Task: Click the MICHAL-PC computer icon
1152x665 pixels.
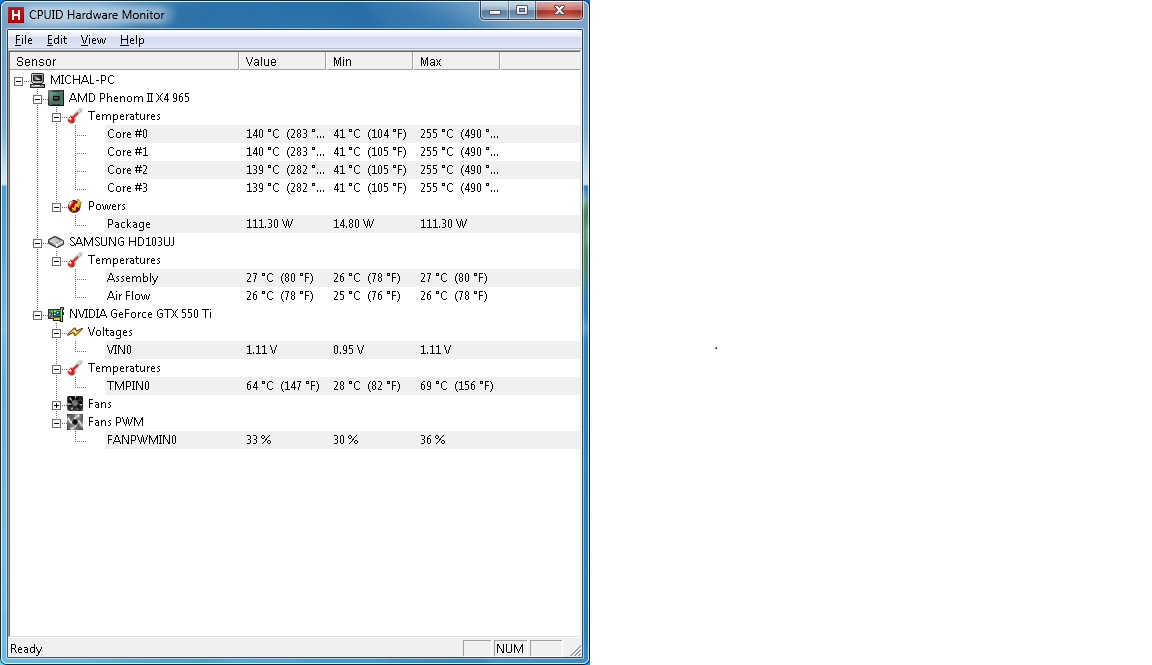Action: tap(37, 80)
